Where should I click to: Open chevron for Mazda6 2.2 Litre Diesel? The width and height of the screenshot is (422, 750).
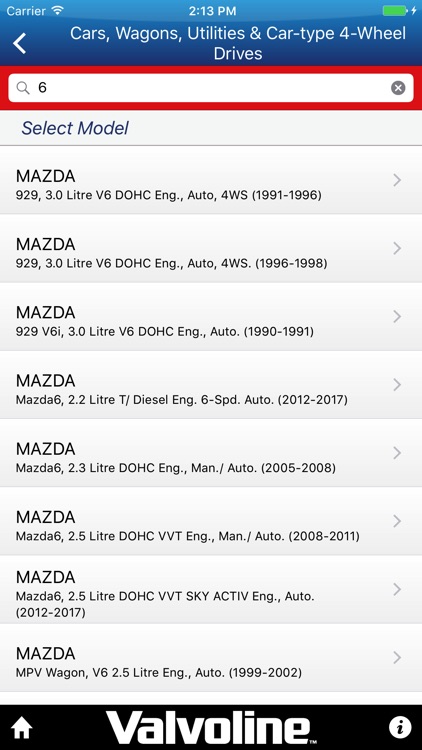click(x=397, y=385)
